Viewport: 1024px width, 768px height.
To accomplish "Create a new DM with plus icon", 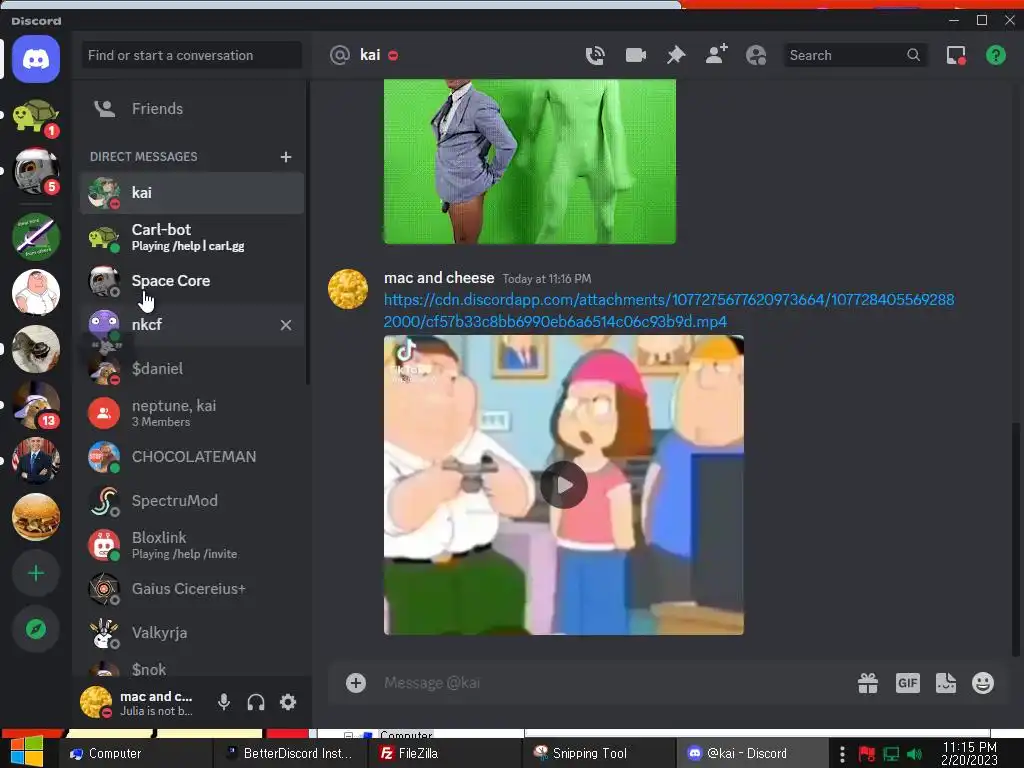I will pos(285,157).
